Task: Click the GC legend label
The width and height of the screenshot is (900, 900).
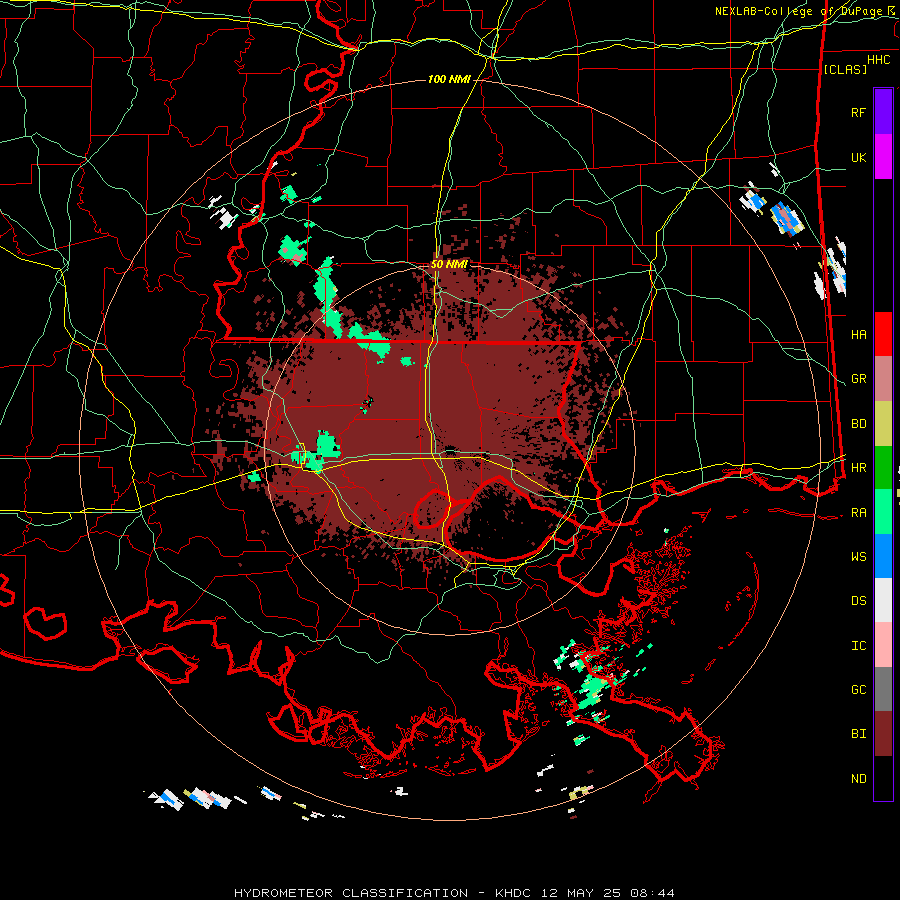Action: point(859,689)
